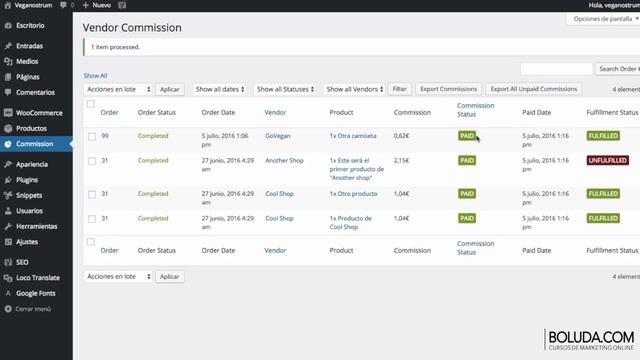The image size is (640, 360).
Task: Sort by Vendor column in table header
Action: click(275, 112)
